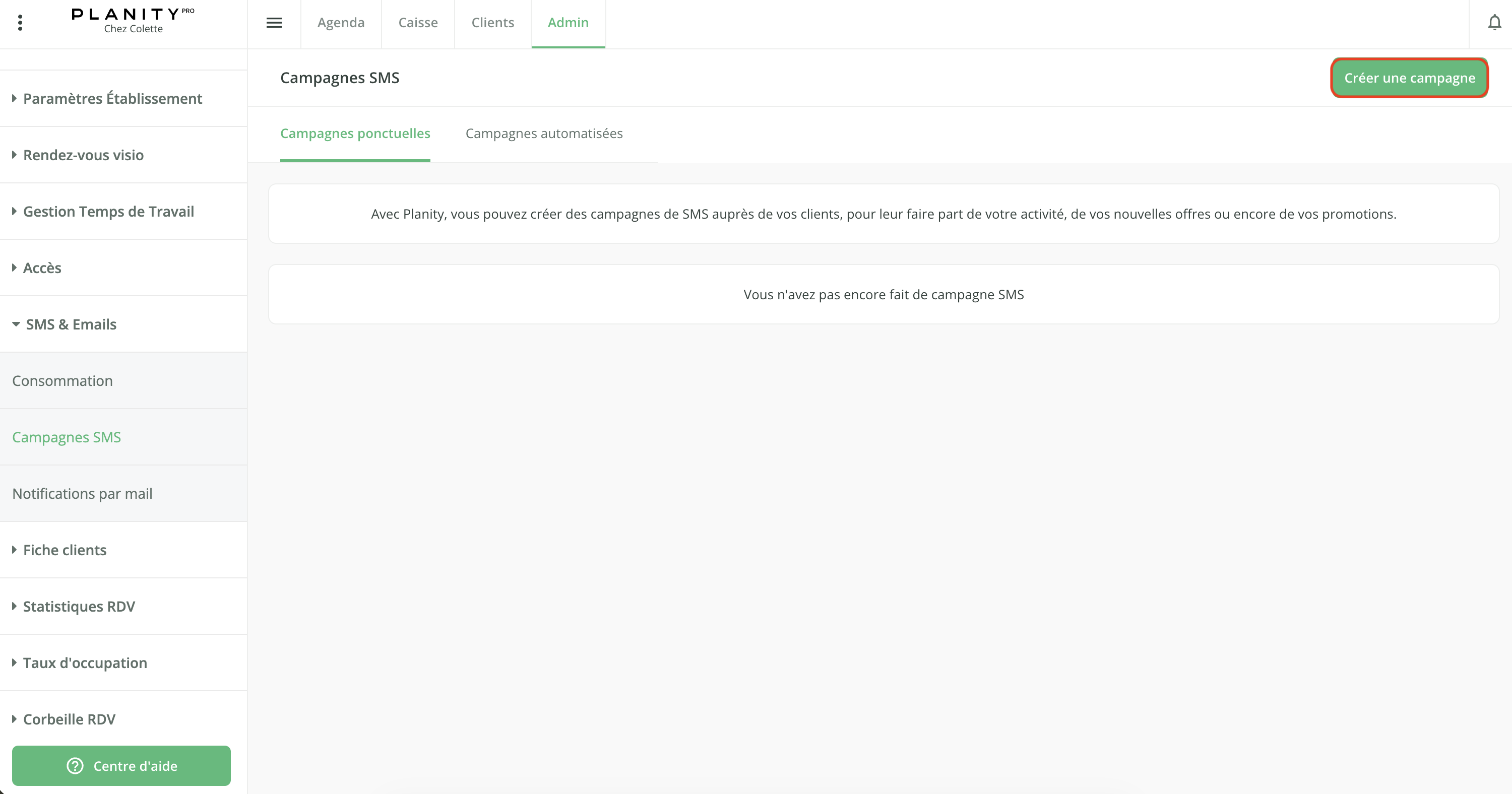Image resolution: width=1512 pixels, height=794 pixels.
Task: Expand the Rendez-vous visio section
Action: pyautogui.click(x=83, y=155)
